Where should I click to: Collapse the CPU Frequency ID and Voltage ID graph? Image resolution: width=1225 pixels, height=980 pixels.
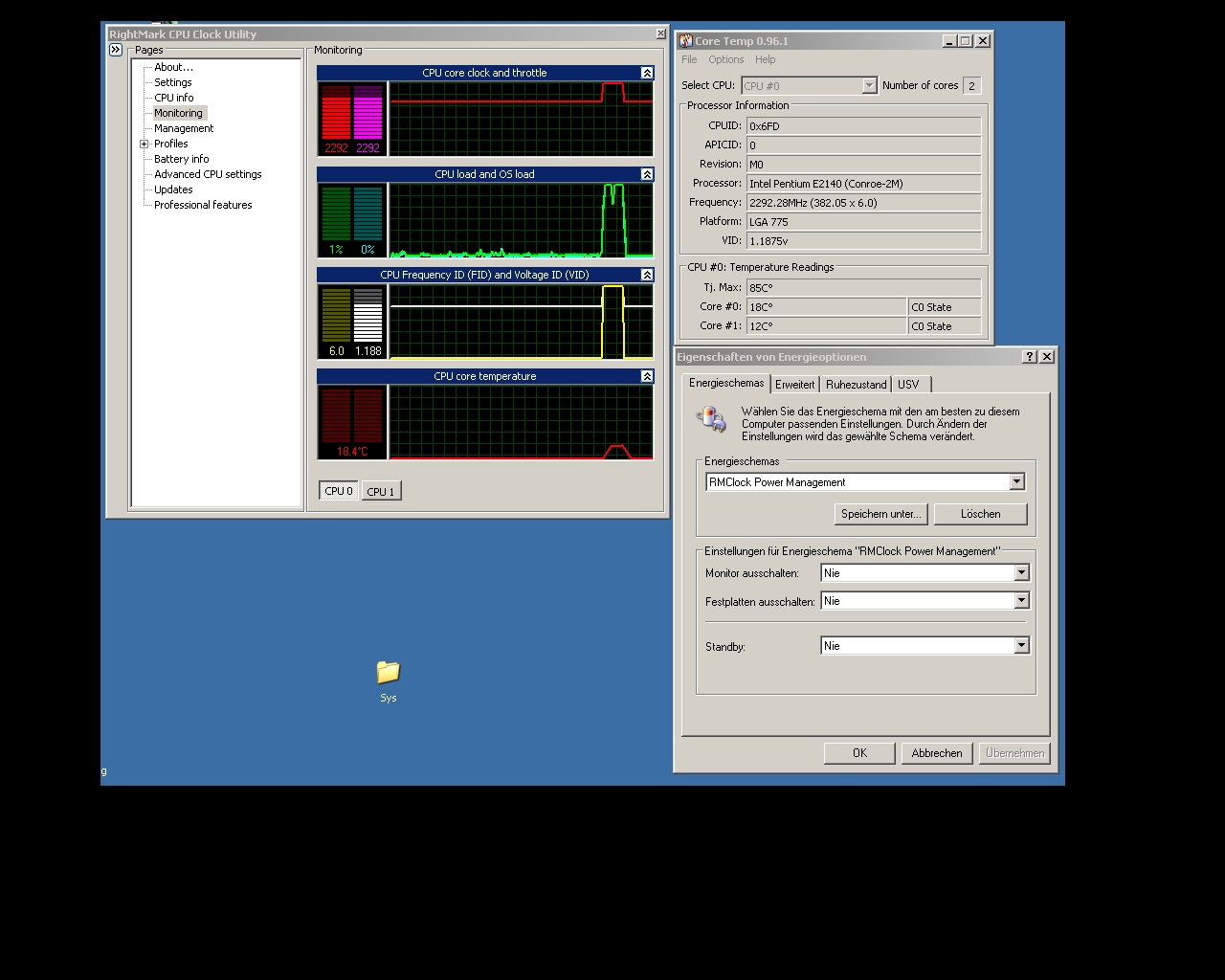pyautogui.click(x=647, y=275)
